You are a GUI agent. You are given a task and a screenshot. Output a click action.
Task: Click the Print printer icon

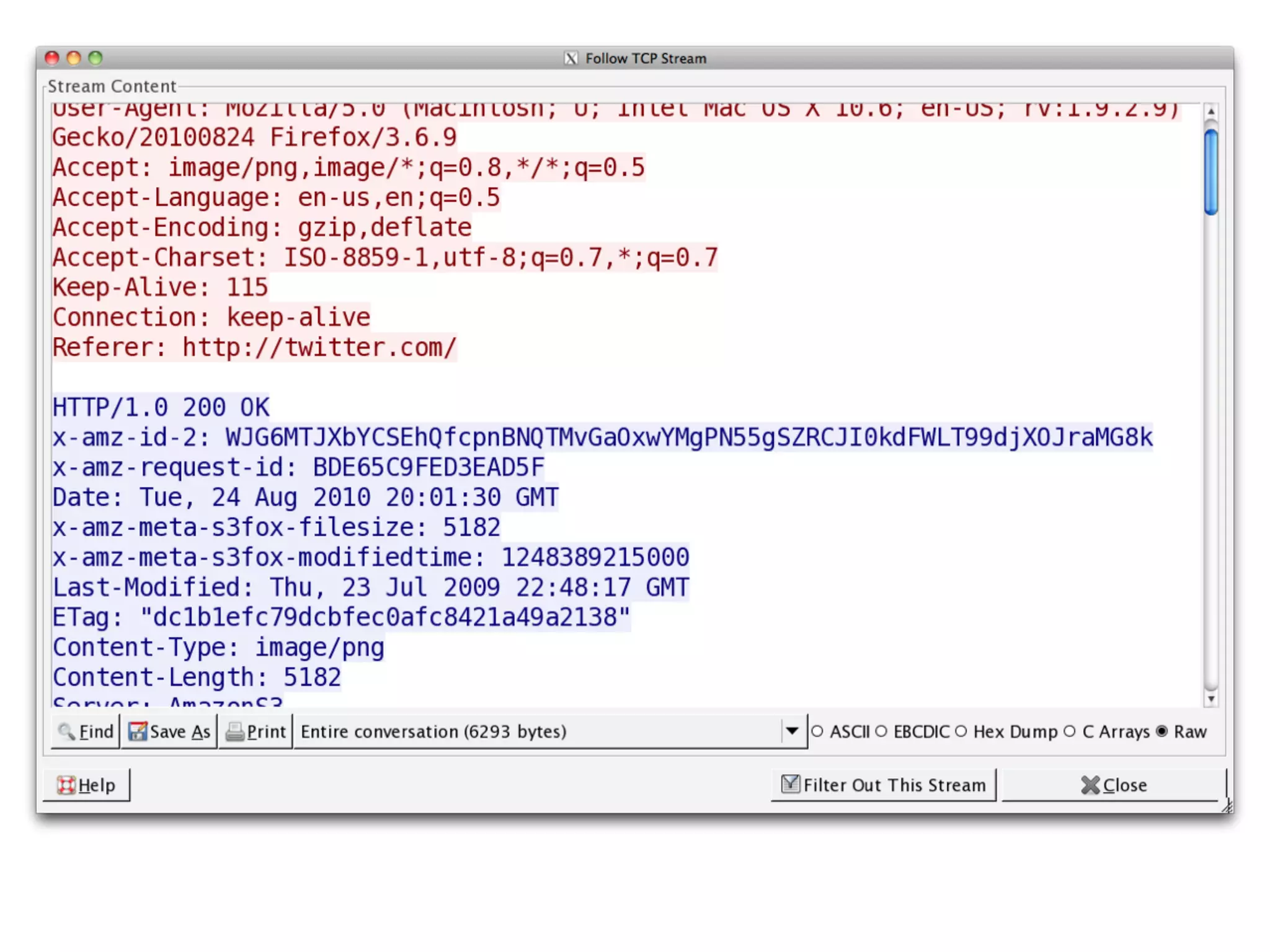(x=235, y=732)
